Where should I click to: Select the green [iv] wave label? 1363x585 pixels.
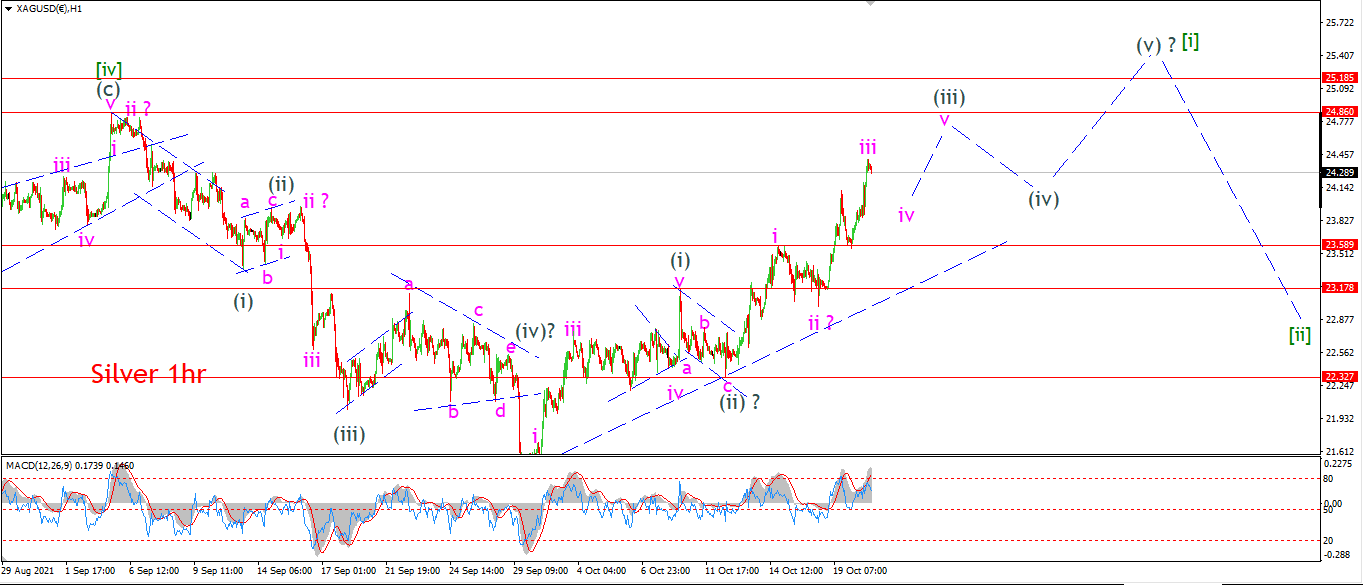109,69
